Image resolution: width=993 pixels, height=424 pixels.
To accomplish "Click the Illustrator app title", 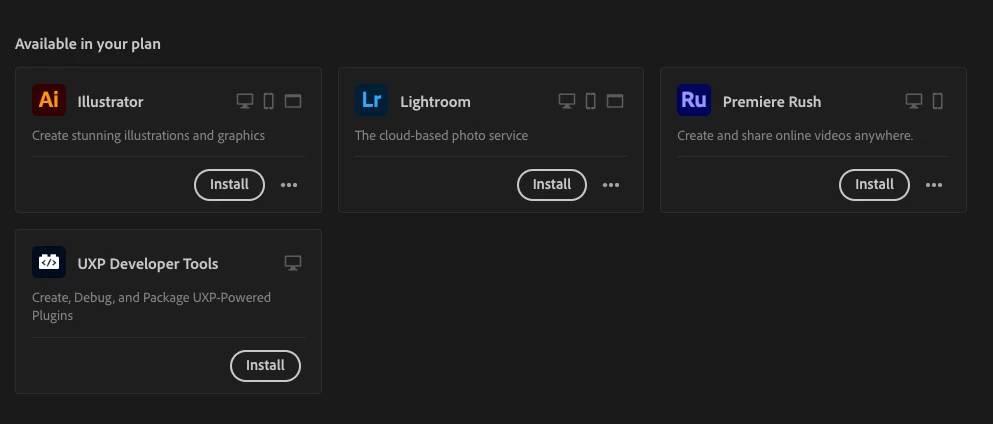I will coord(110,102).
